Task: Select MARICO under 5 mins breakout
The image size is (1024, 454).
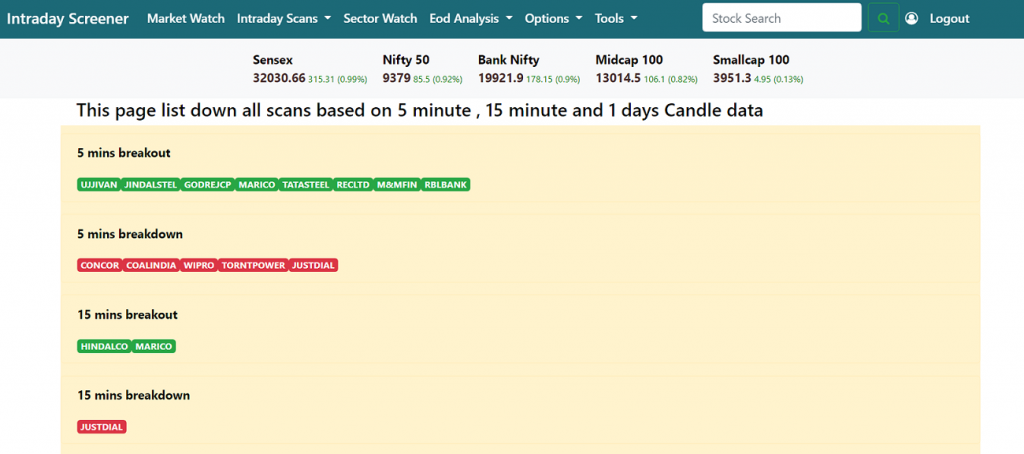Action: click(257, 185)
